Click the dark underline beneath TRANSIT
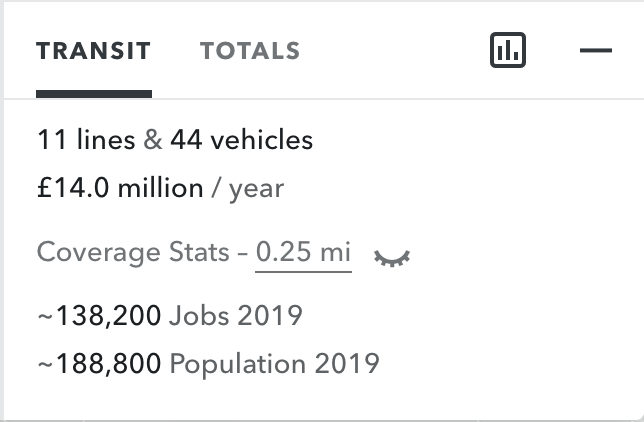This screenshot has width=644, height=422. pos(94,94)
